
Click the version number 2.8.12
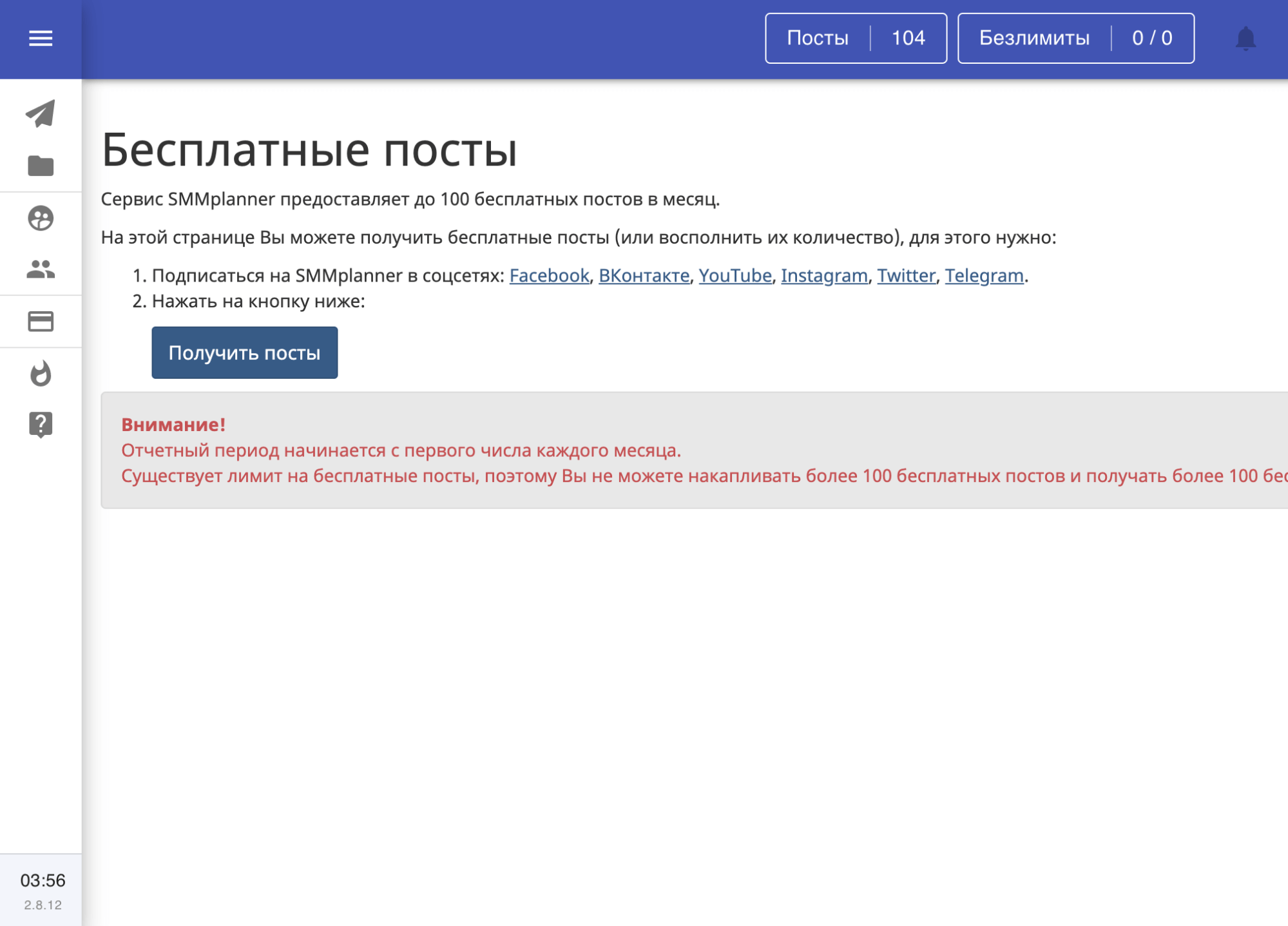coord(43,905)
